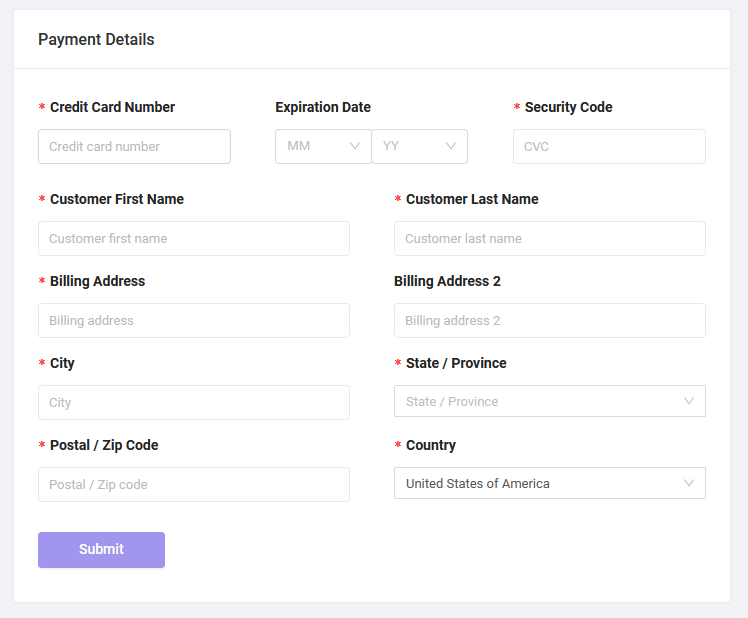748x618 pixels.
Task: Select the Billing address input
Action: coord(194,320)
